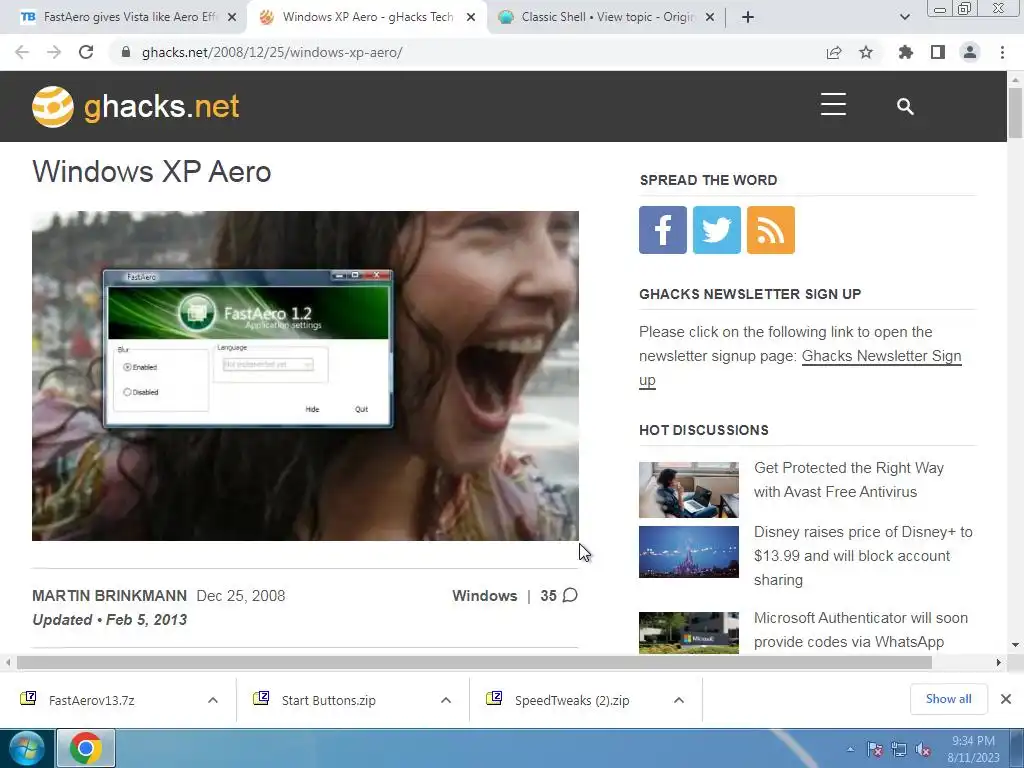Click Microsoft building article thumbnail
Viewport: 1024px width, 768px height.
[689, 633]
